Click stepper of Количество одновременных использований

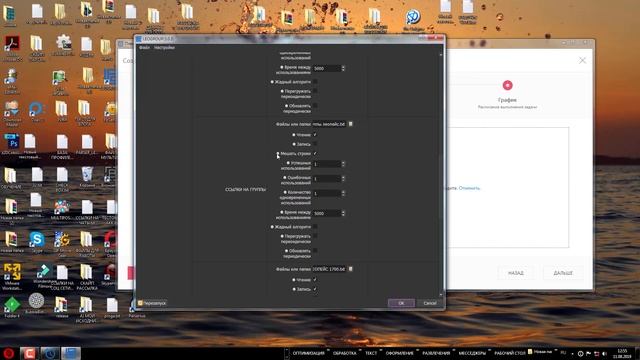[343, 193]
